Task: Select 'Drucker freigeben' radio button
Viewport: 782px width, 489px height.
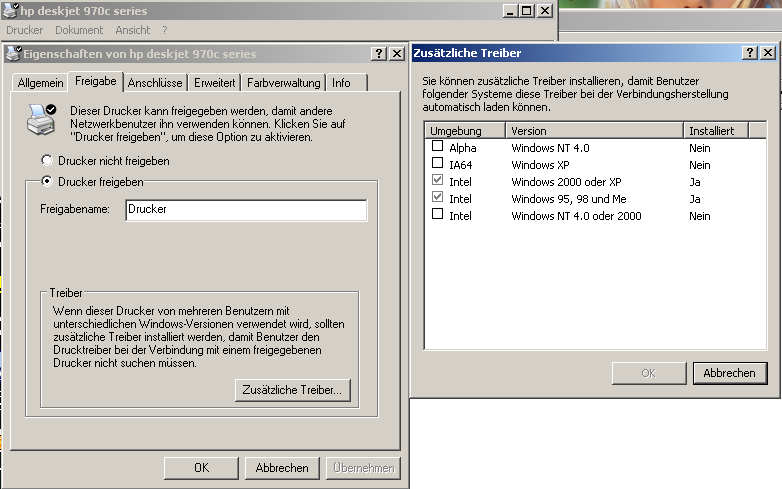Action: (x=46, y=181)
